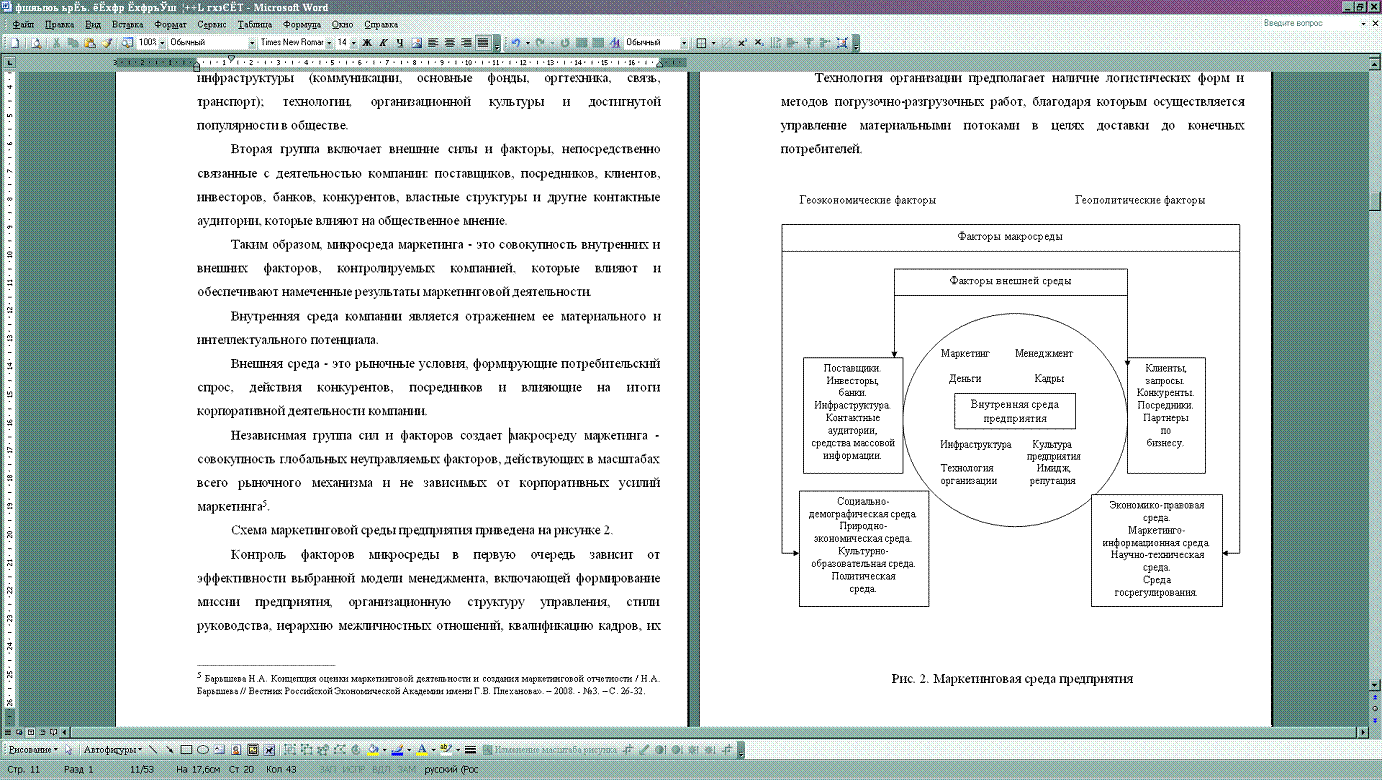Select the Format Painter brush icon

107,43
